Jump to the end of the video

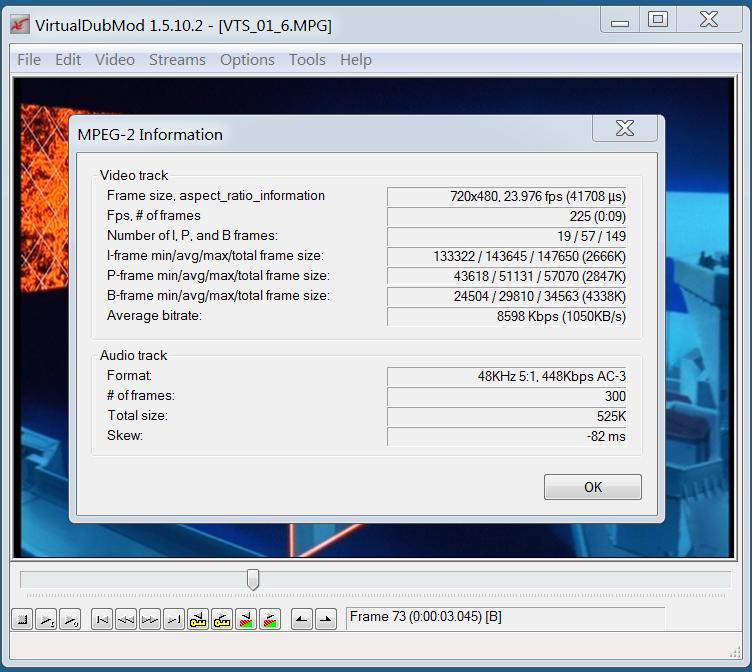click(x=174, y=619)
